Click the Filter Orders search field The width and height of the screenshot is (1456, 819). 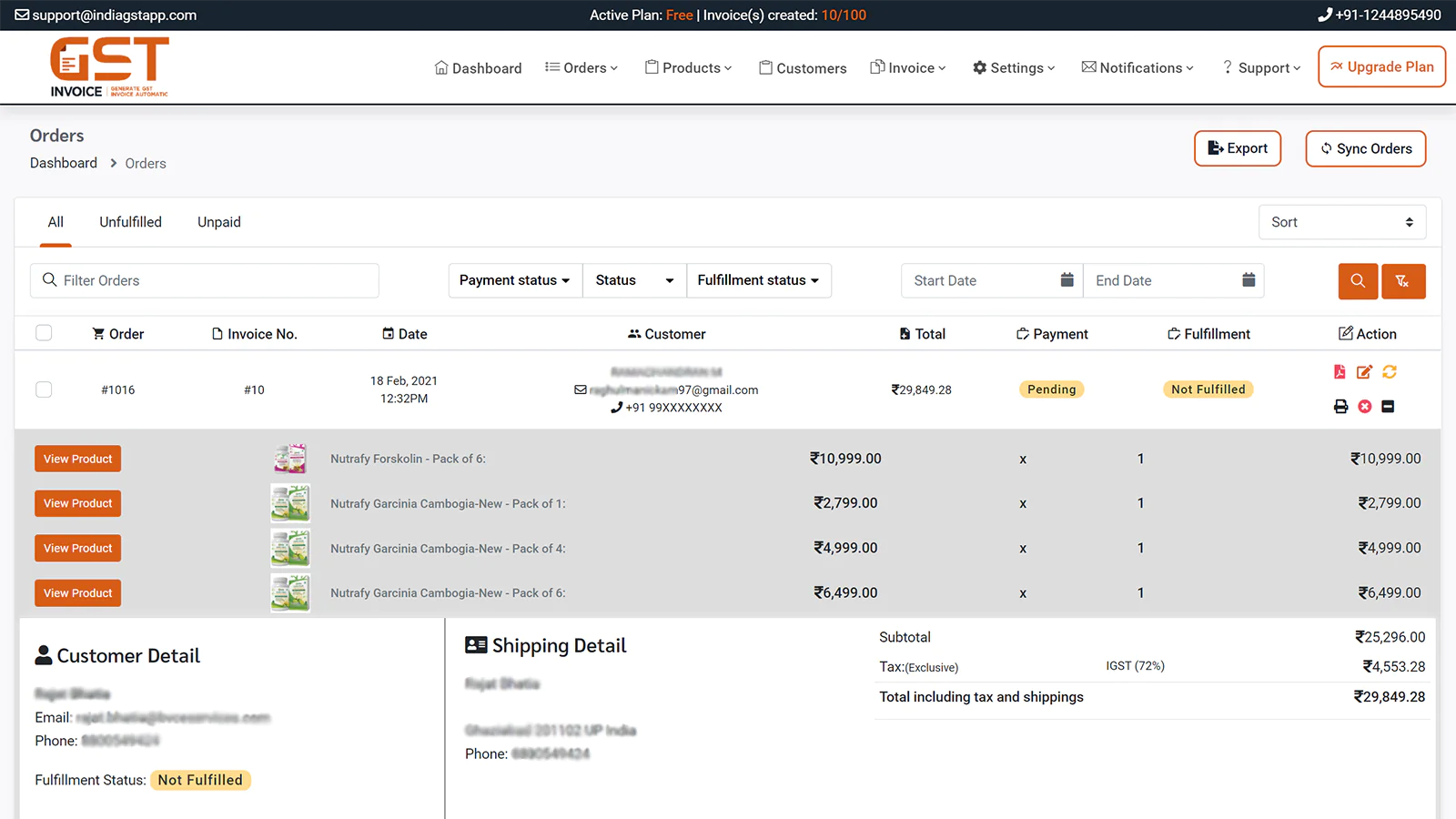(x=205, y=281)
